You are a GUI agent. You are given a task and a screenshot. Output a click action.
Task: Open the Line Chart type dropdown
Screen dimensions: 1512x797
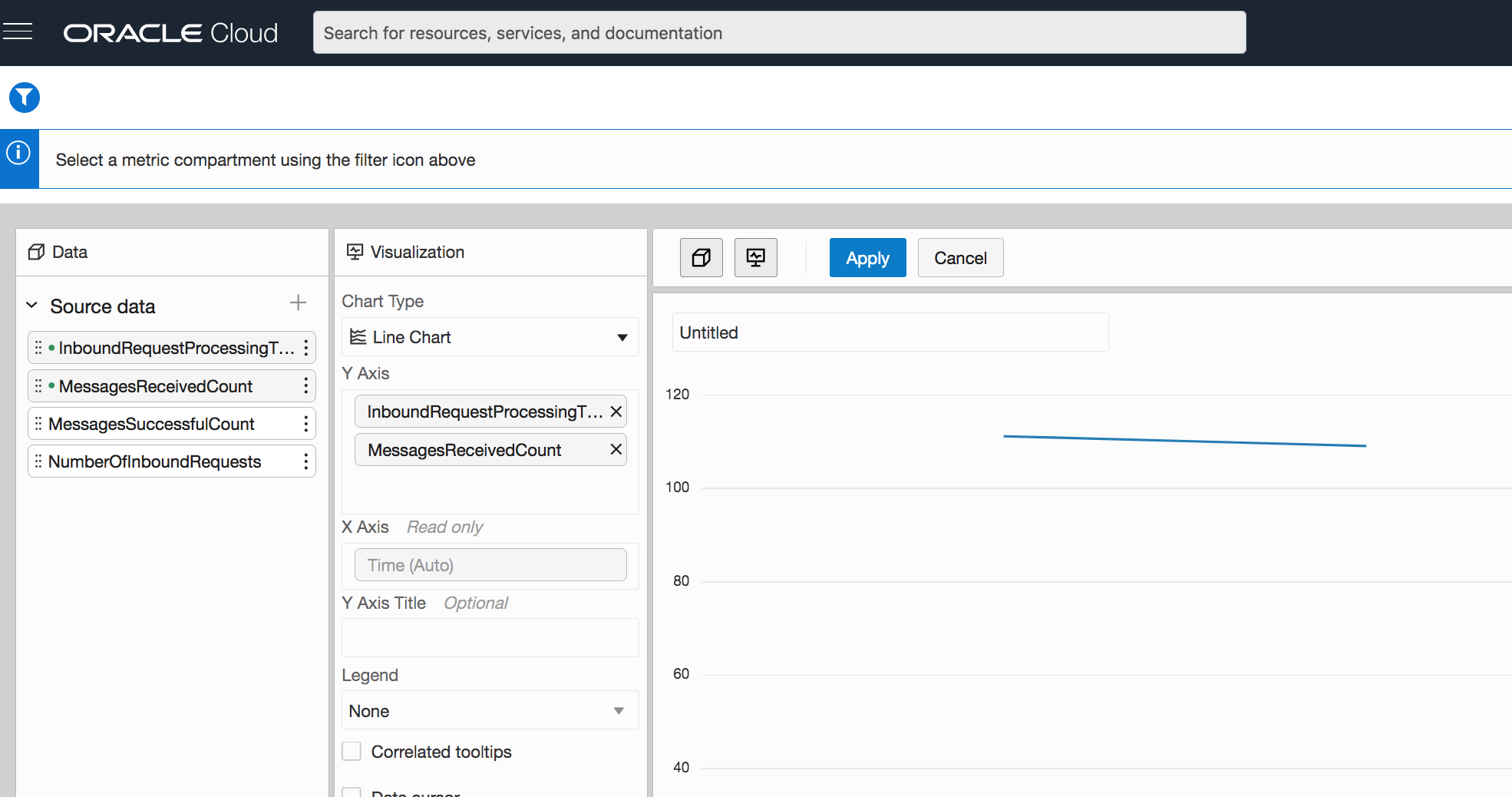[x=490, y=337]
